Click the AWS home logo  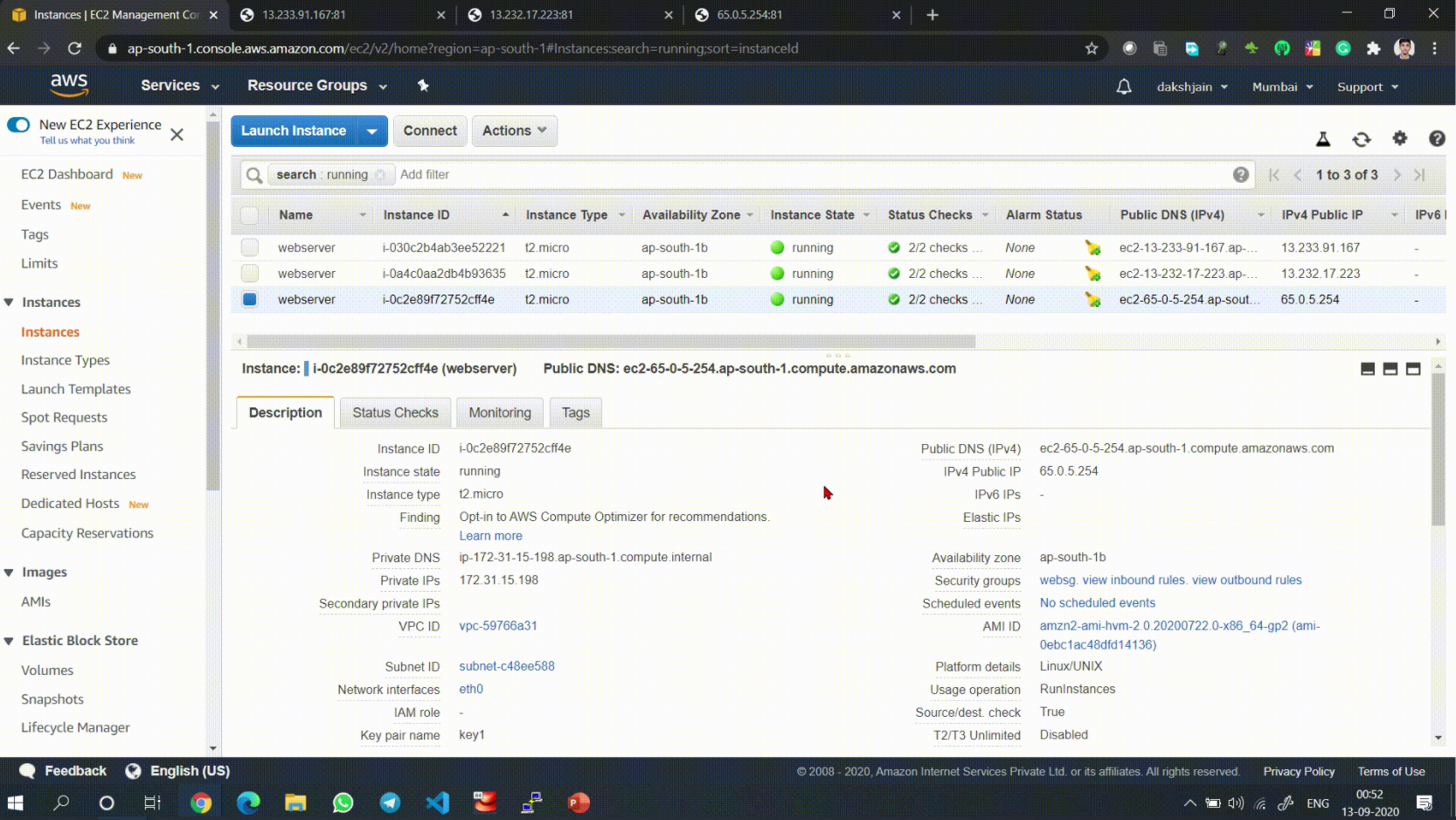coord(69,85)
